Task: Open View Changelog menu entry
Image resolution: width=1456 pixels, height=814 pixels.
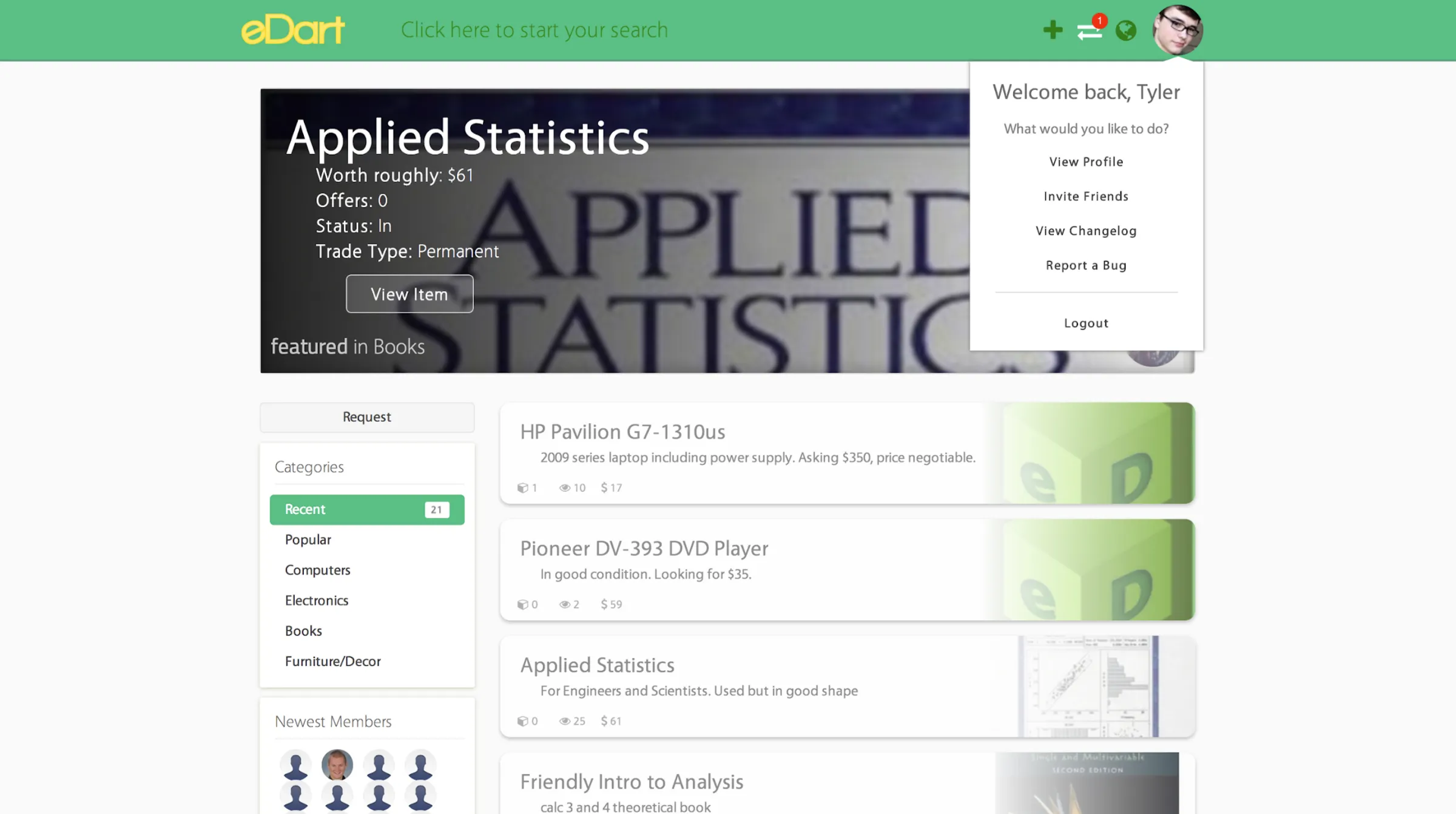Action: point(1086,231)
